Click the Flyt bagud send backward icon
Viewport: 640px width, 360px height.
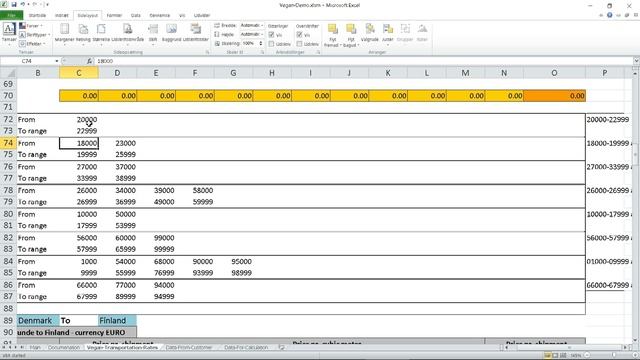pos(351,29)
